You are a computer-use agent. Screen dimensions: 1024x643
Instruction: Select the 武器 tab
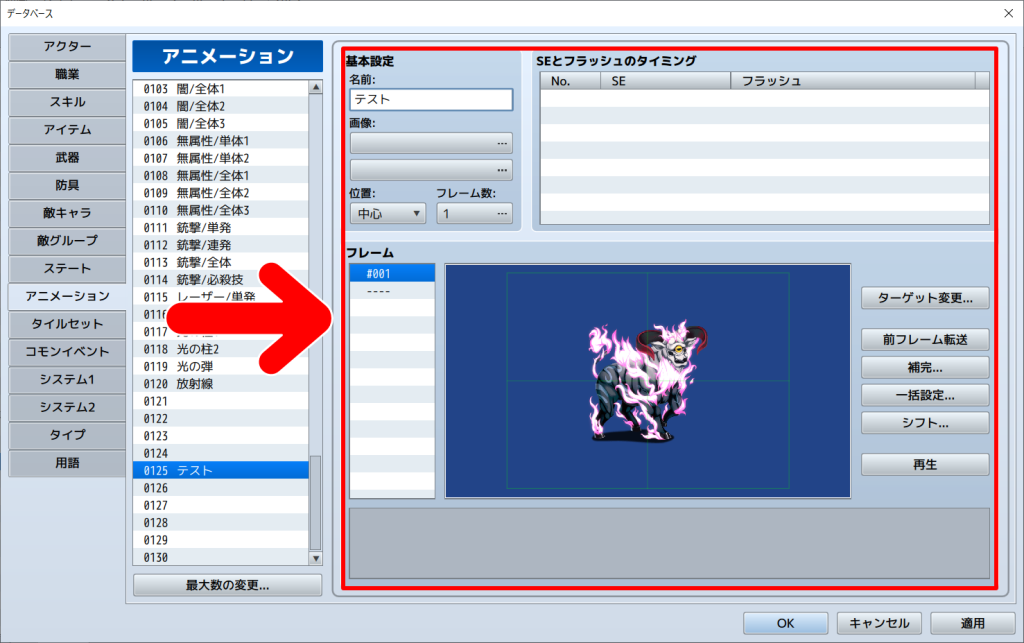coord(67,157)
